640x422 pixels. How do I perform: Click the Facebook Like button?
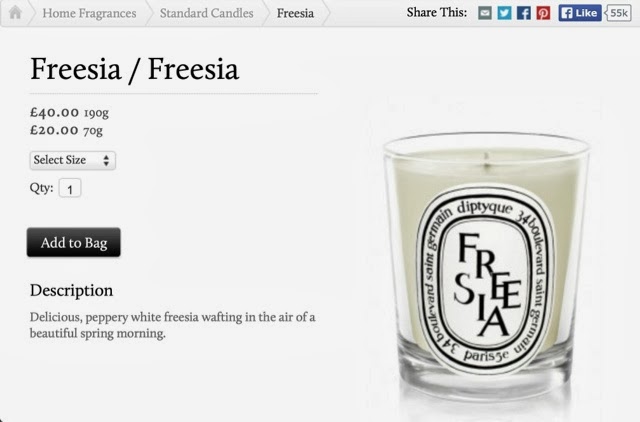click(580, 13)
